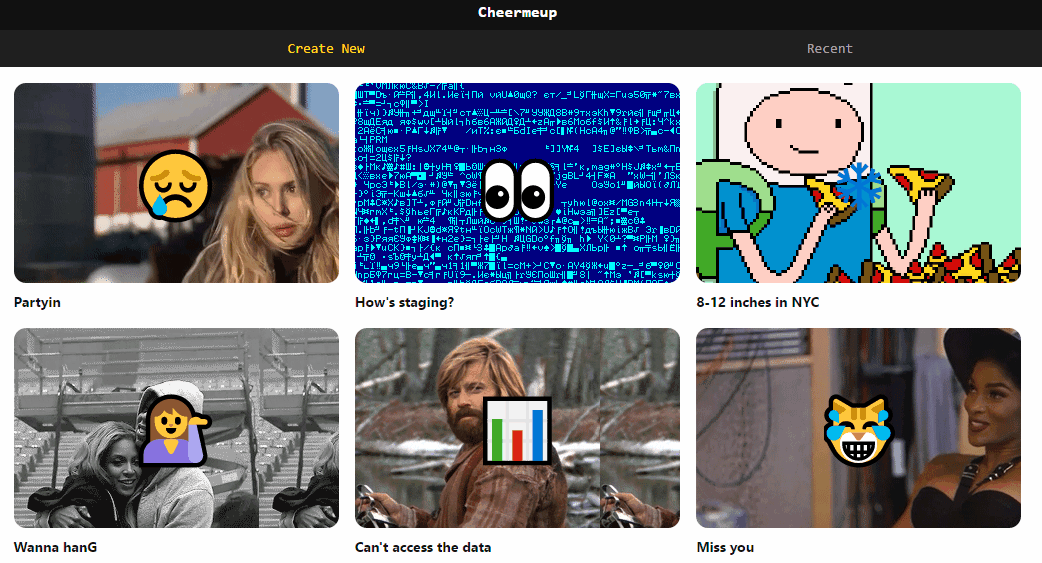
Task: Open the Create New tab
Action: click(326, 49)
